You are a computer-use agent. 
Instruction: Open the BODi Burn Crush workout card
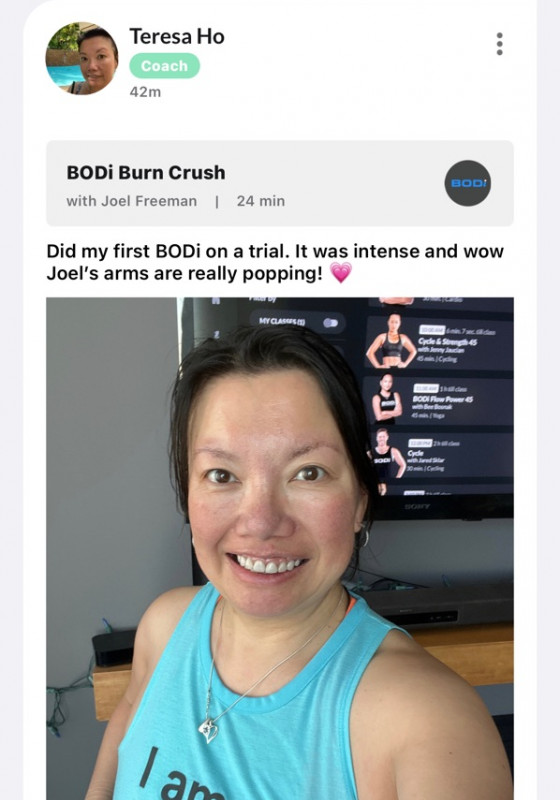pyautogui.click(x=279, y=183)
